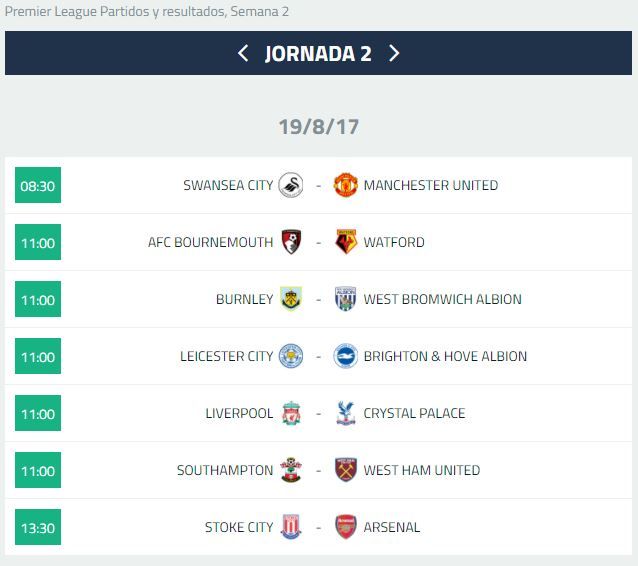Advance to next jornada with right chevron

[394, 53]
